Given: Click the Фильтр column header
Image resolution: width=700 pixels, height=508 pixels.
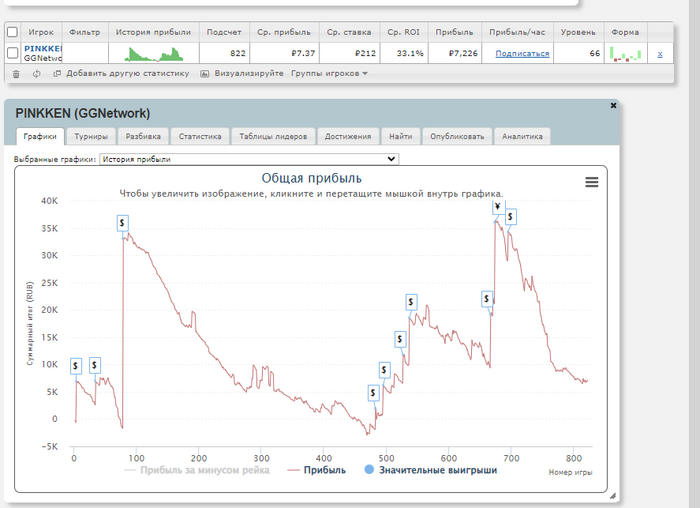Looking at the screenshot, I should (85, 32).
